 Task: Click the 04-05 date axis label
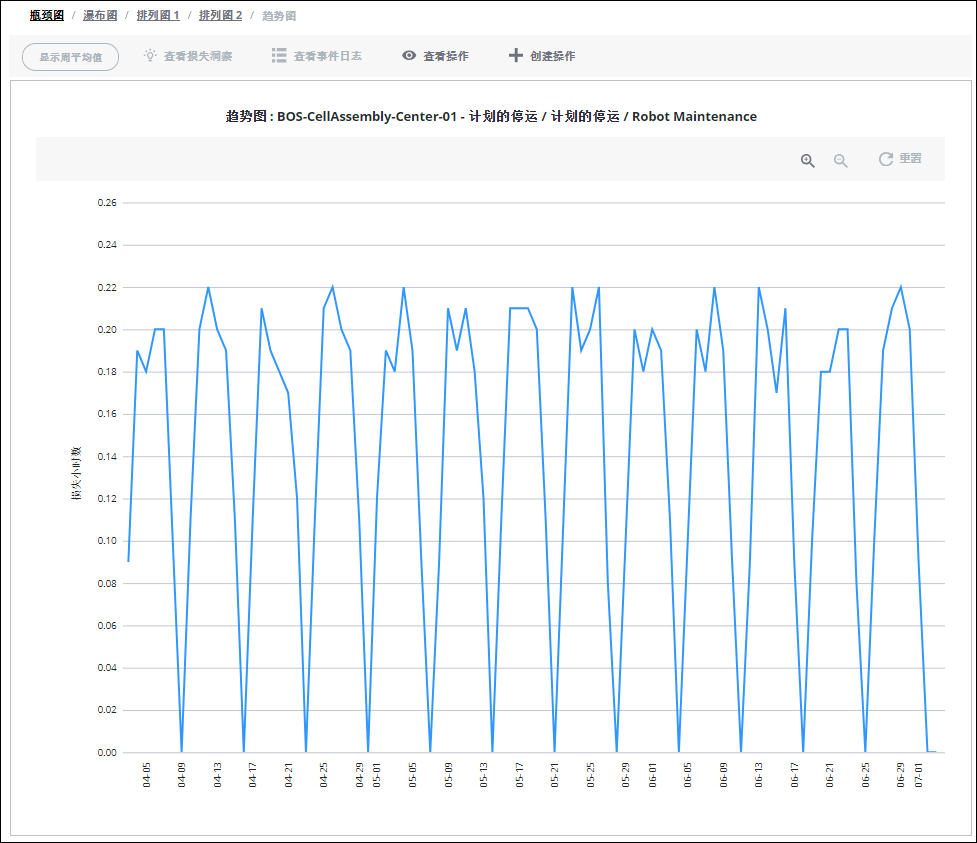(146, 775)
